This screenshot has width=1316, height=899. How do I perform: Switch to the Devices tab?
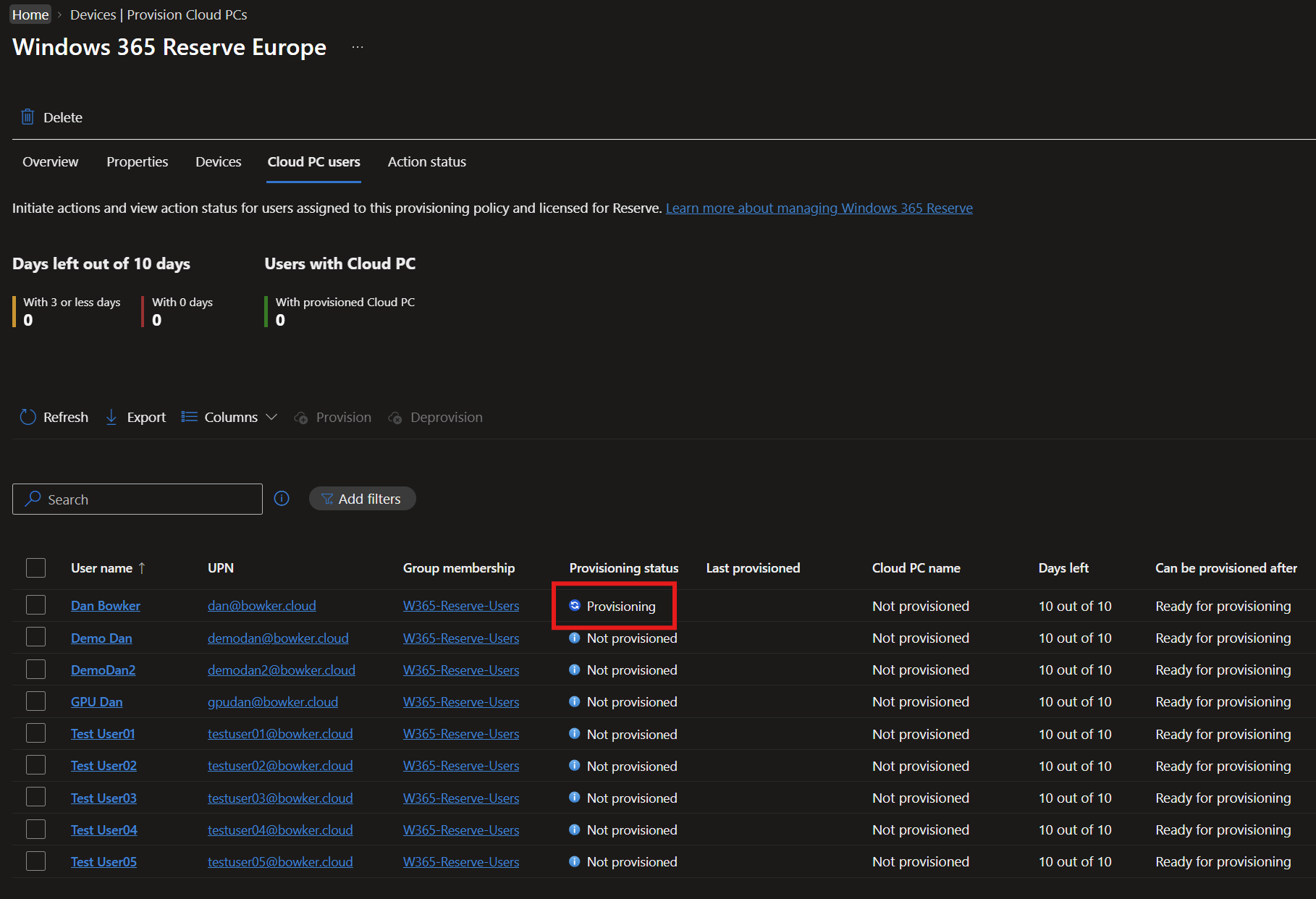(x=218, y=162)
